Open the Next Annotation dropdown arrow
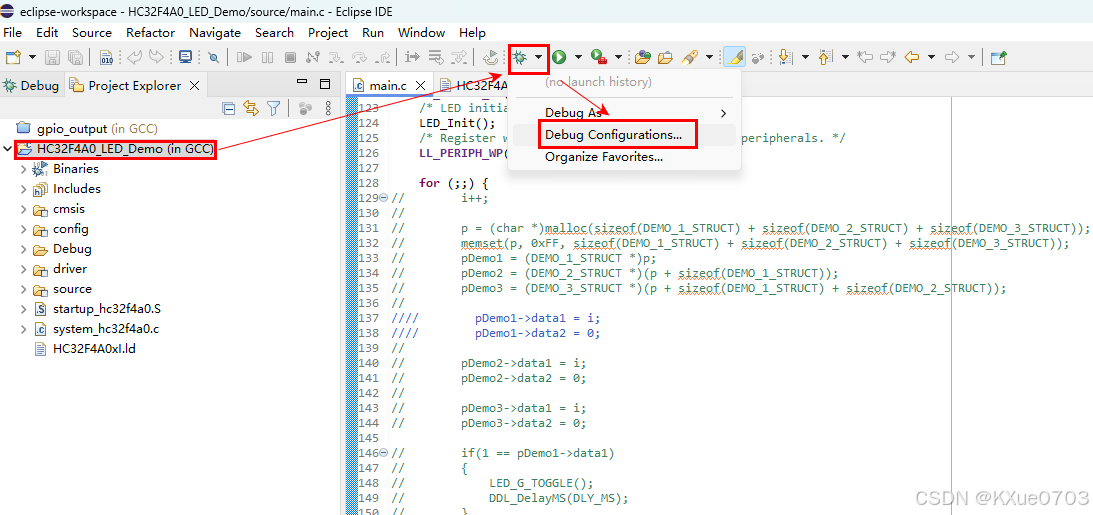The height and width of the screenshot is (515, 1093). click(805, 57)
